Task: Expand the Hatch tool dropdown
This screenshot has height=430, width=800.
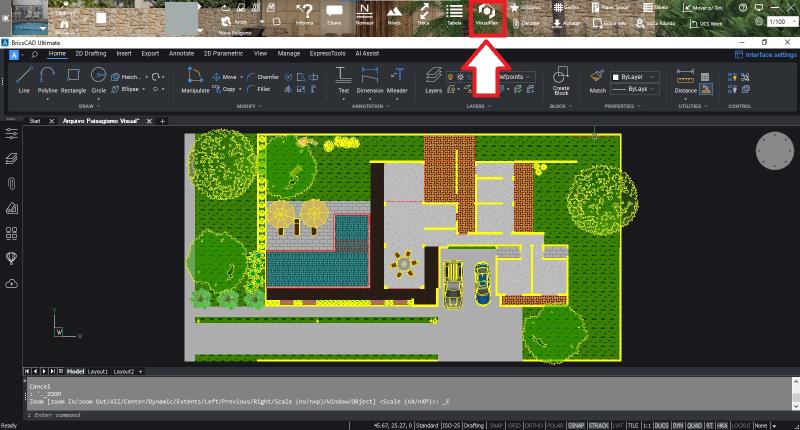Action: 146,75
